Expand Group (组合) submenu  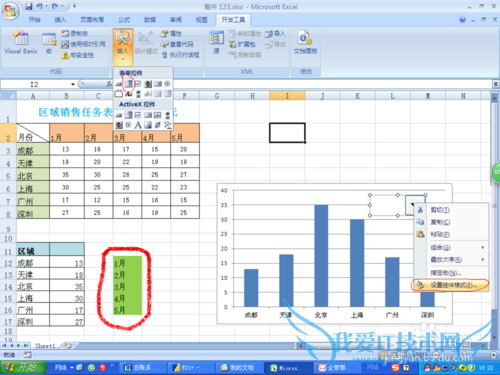point(457,247)
